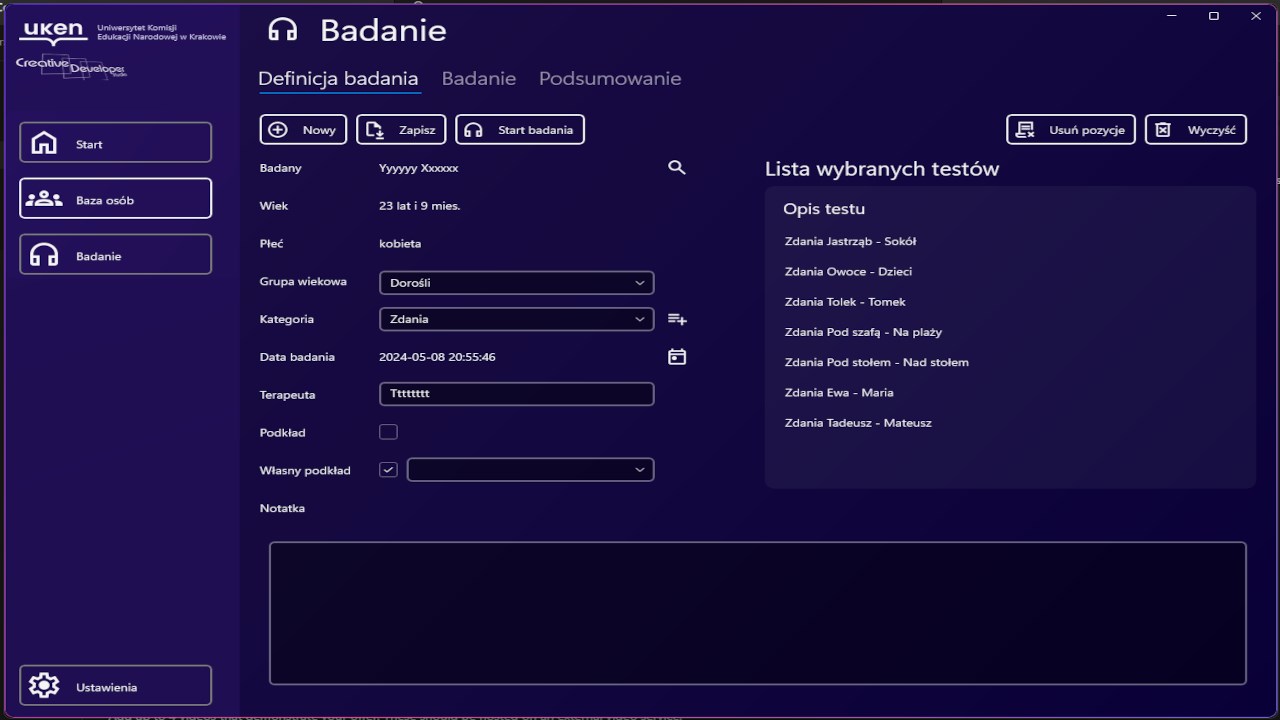The image size is (1280, 720).
Task: Enable the Podkład checkbox
Action: (x=388, y=432)
